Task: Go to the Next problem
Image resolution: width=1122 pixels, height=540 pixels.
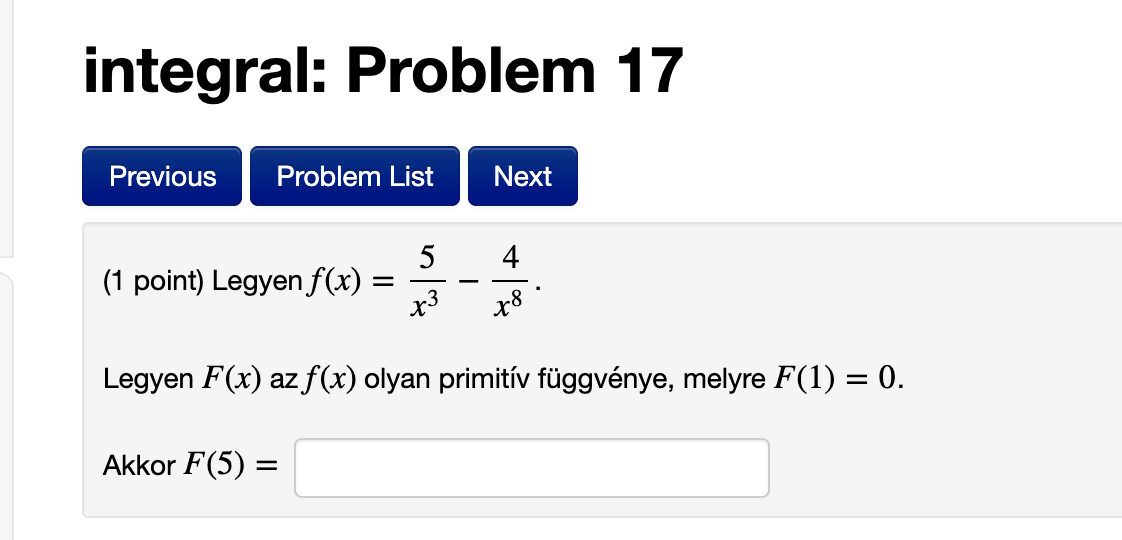Action: 522,176
